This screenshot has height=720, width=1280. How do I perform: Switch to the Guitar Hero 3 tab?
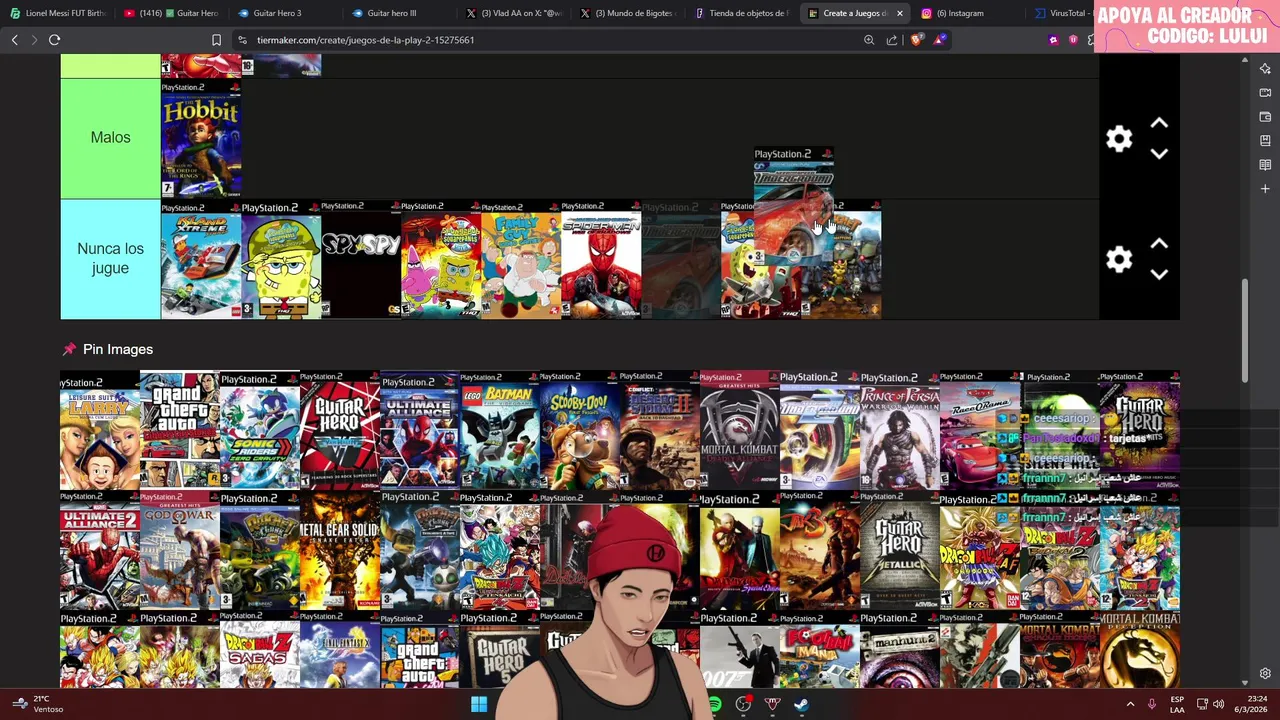tap(285, 13)
